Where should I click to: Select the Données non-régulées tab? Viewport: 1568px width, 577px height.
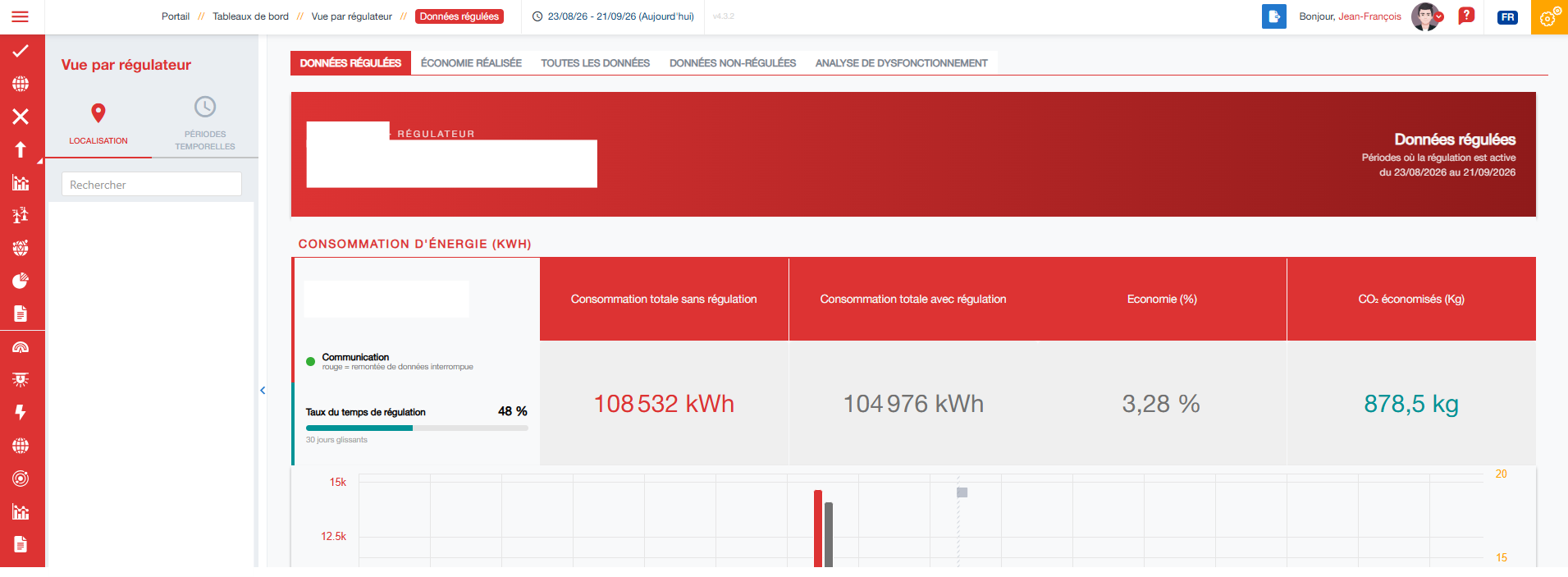(733, 63)
